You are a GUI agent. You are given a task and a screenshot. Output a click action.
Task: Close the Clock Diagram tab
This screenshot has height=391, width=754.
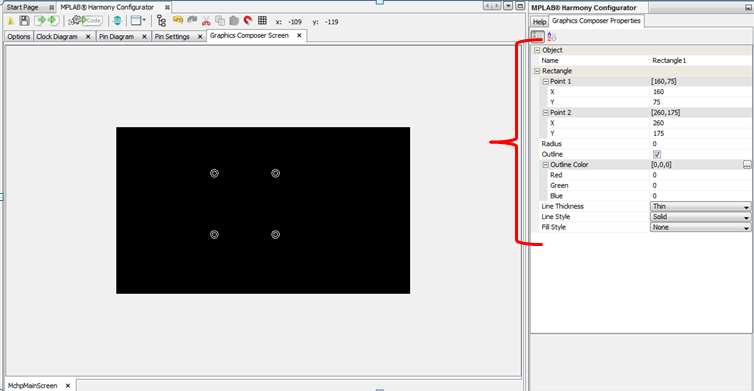(88, 37)
